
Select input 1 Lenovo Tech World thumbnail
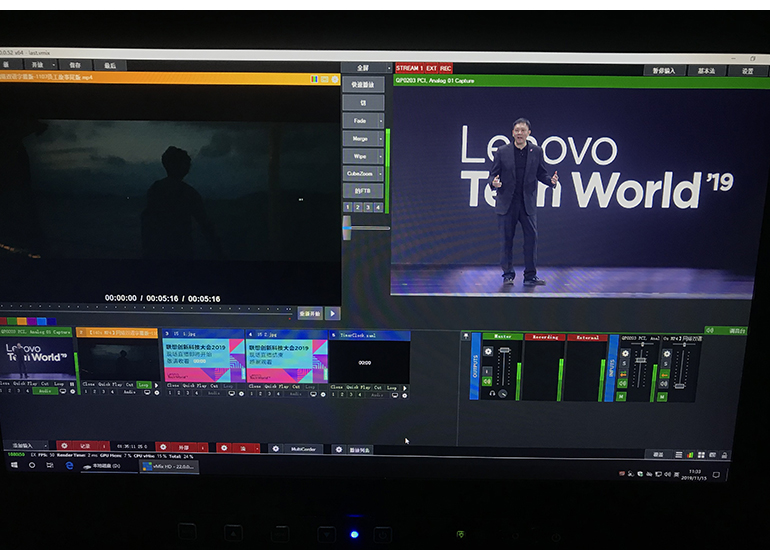[x=36, y=358]
